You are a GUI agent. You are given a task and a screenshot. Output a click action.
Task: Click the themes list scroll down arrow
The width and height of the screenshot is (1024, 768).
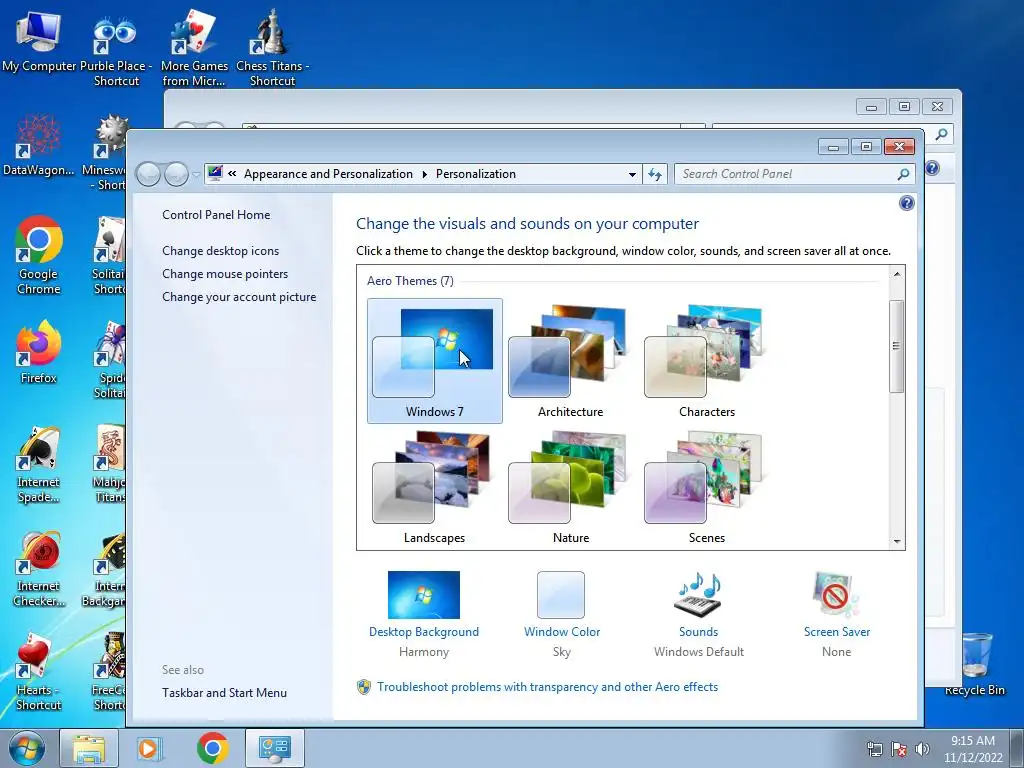point(897,541)
